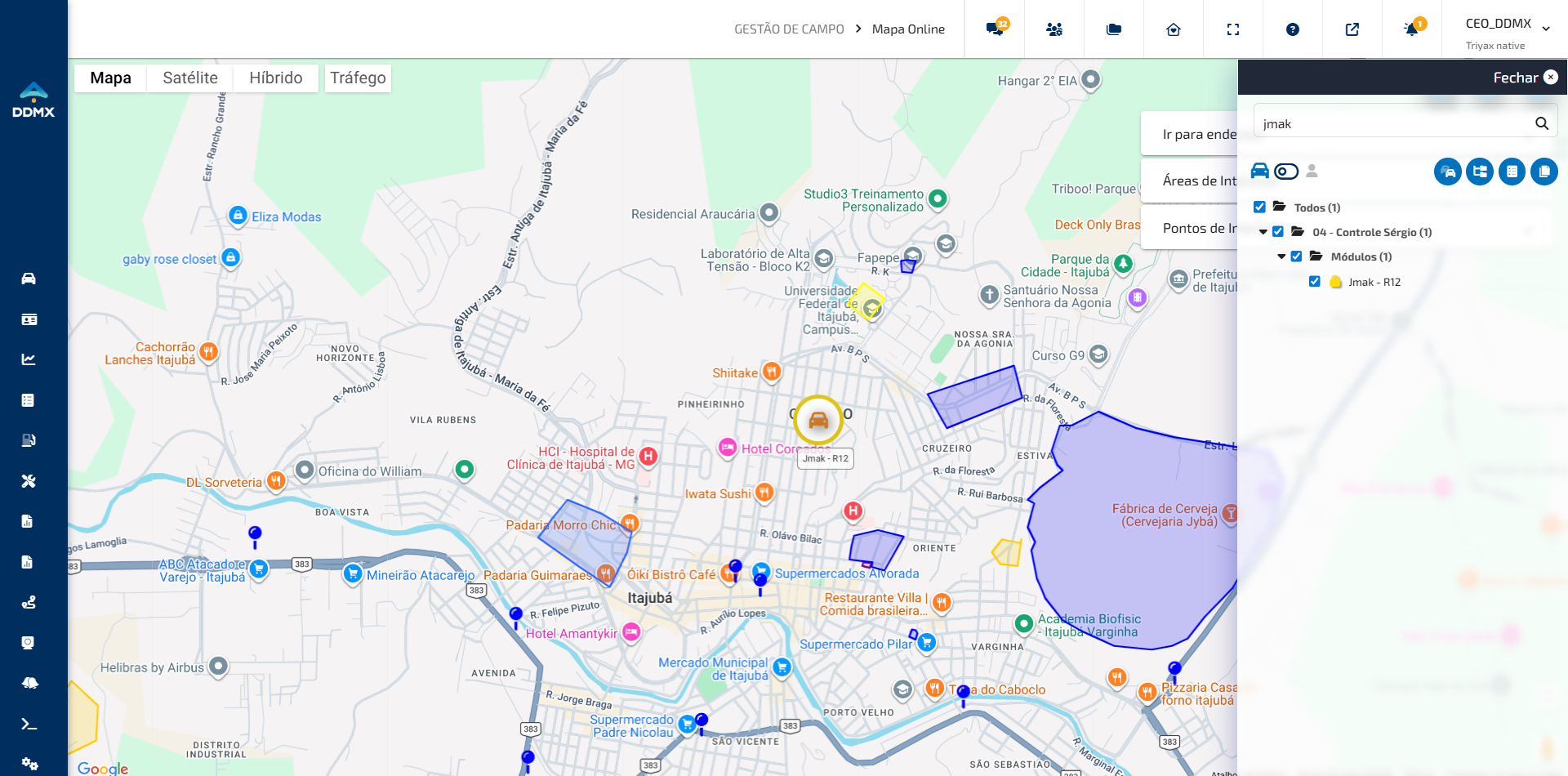Open notifications bell icon

tap(1412, 29)
